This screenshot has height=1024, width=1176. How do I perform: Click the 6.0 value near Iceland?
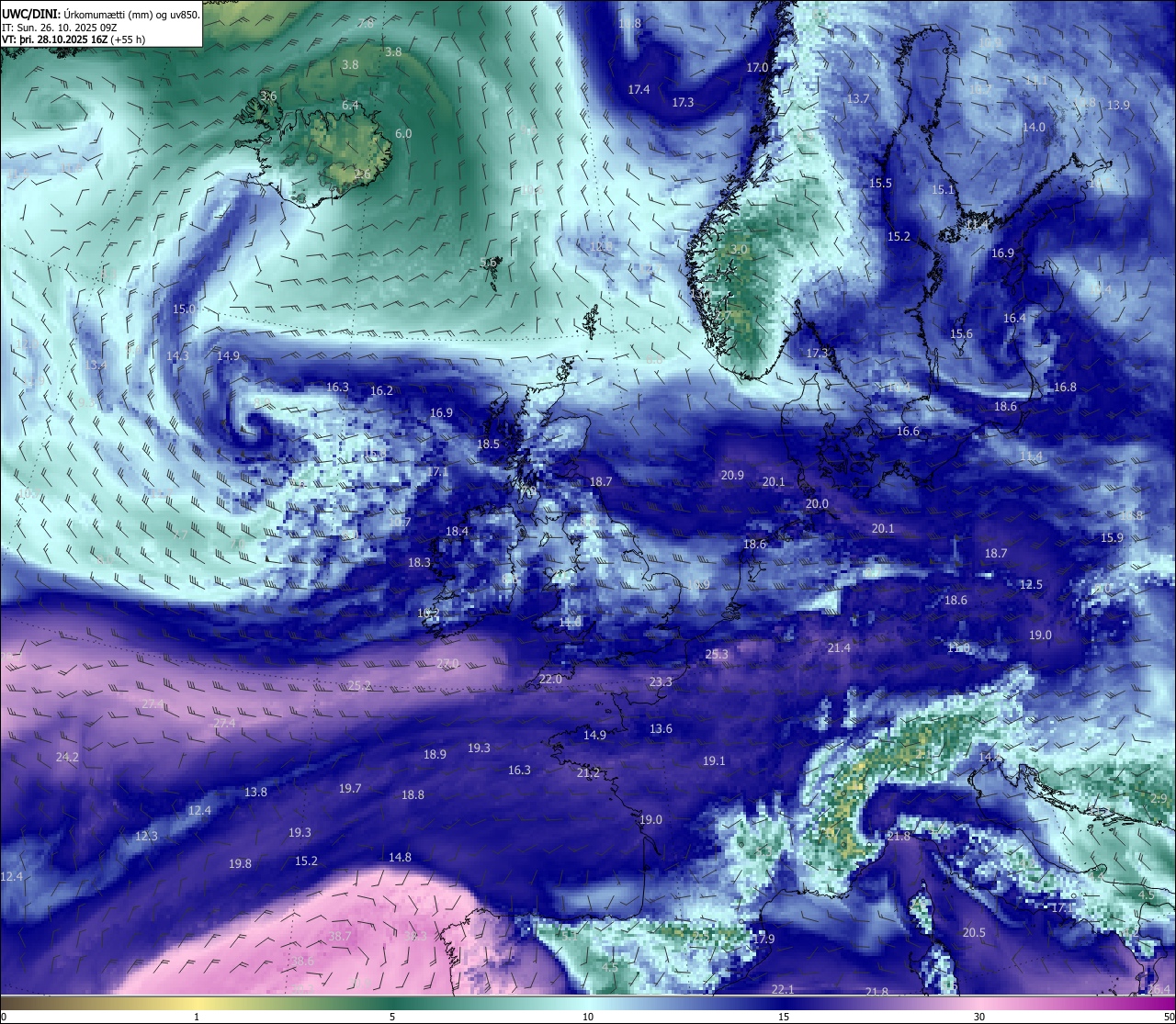pyautogui.click(x=403, y=133)
